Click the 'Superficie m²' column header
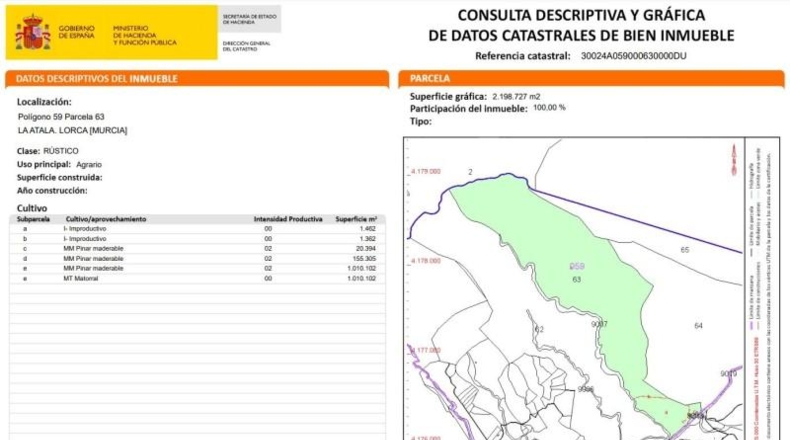790x440 pixels. pos(356,219)
